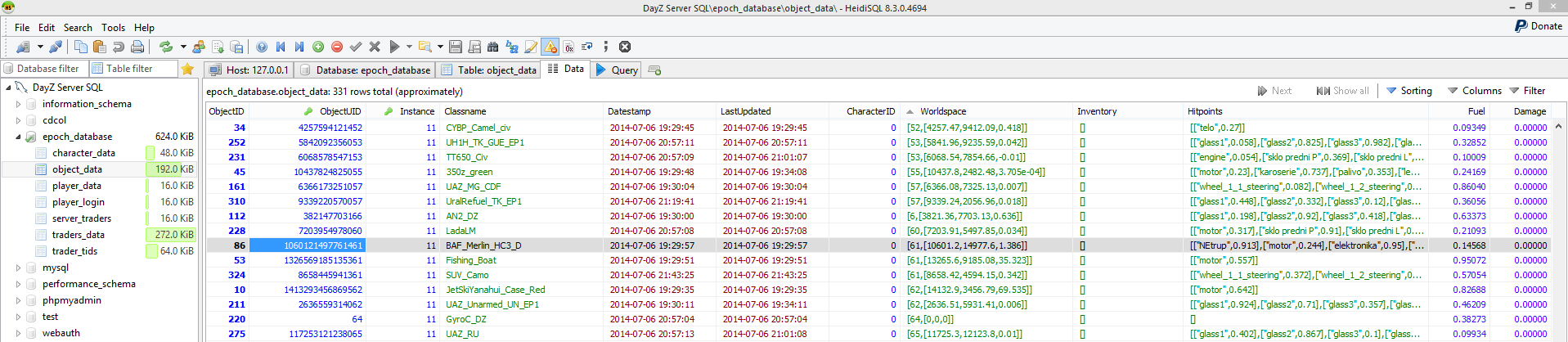Click the disconnect from server icon
The width and height of the screenshot is (1568, 342).
[x=56, y=47]
